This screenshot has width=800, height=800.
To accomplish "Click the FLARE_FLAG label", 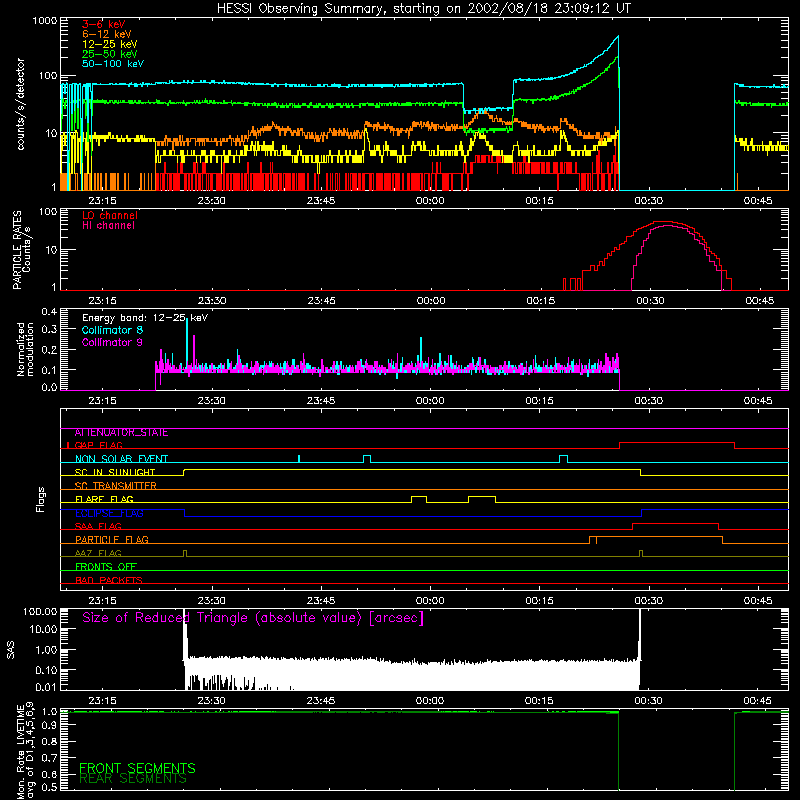I will [104, 499].
